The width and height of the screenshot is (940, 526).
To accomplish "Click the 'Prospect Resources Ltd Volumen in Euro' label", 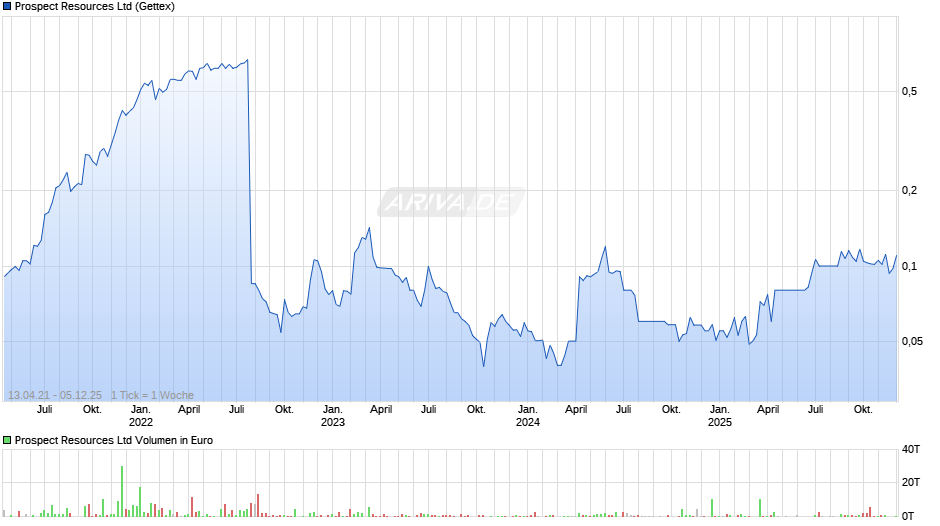I will click(114, 440).
